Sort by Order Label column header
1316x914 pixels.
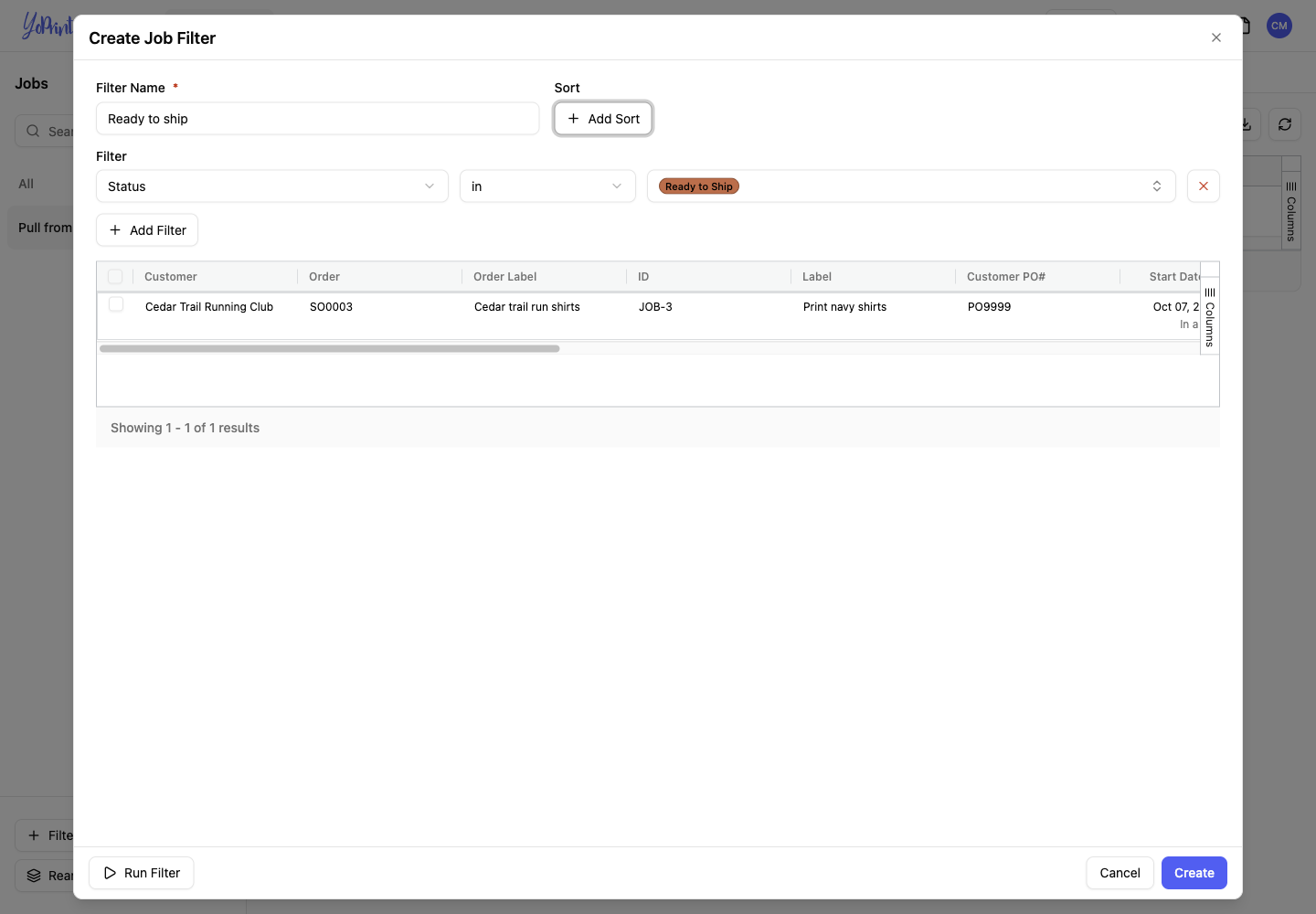pos(505,277)
